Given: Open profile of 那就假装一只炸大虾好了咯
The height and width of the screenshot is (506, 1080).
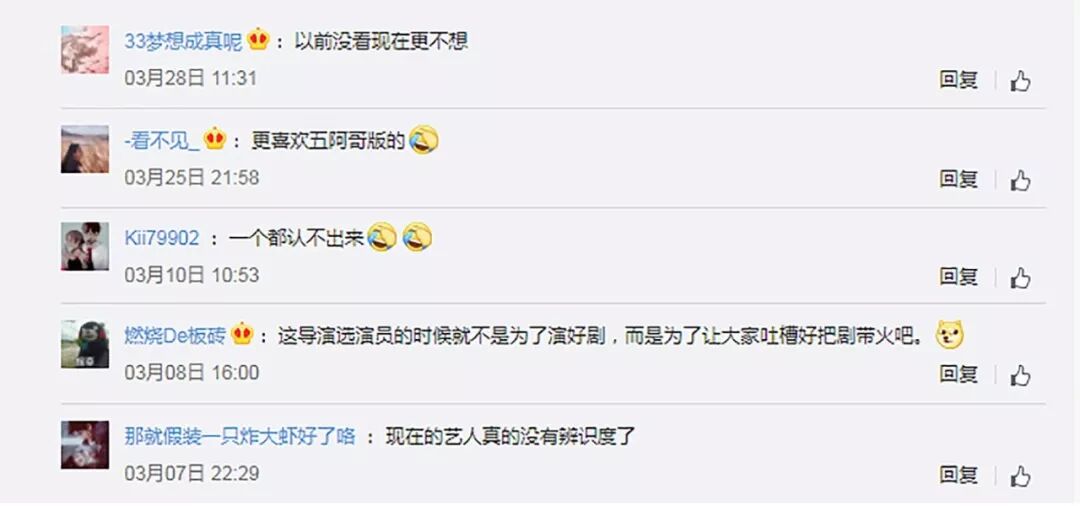Looking at the screenshot, I should click(240, 436).
